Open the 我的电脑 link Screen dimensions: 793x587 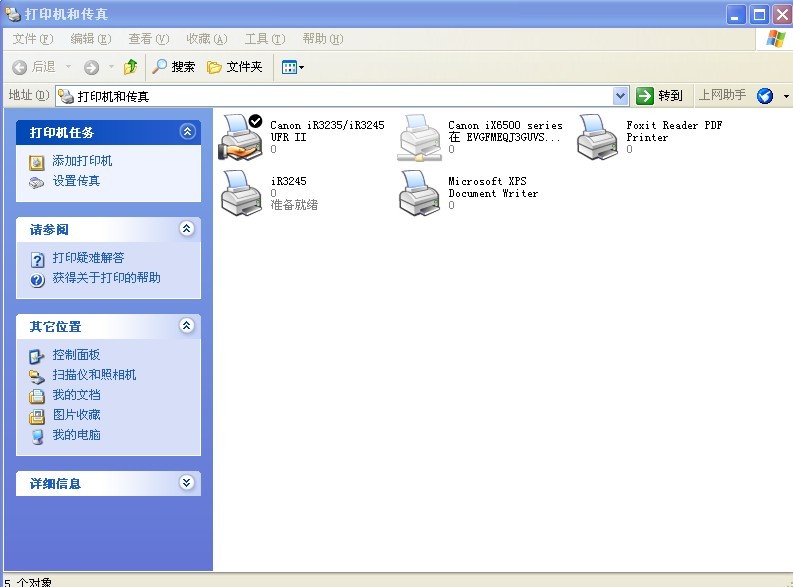coord(76,435)
